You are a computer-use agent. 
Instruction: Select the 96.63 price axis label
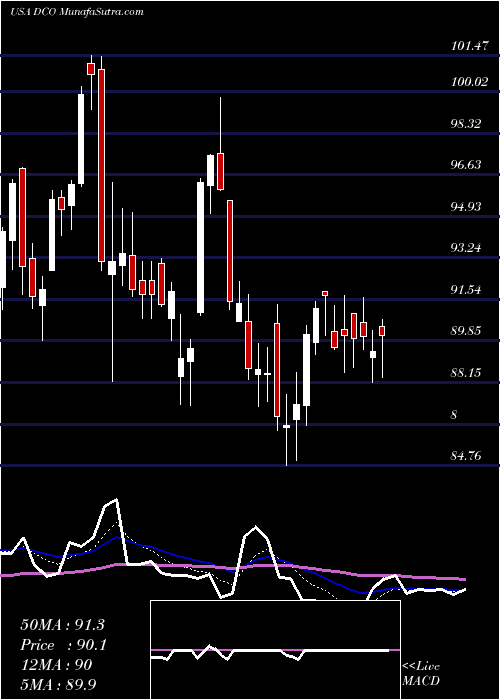coord(466,165)
